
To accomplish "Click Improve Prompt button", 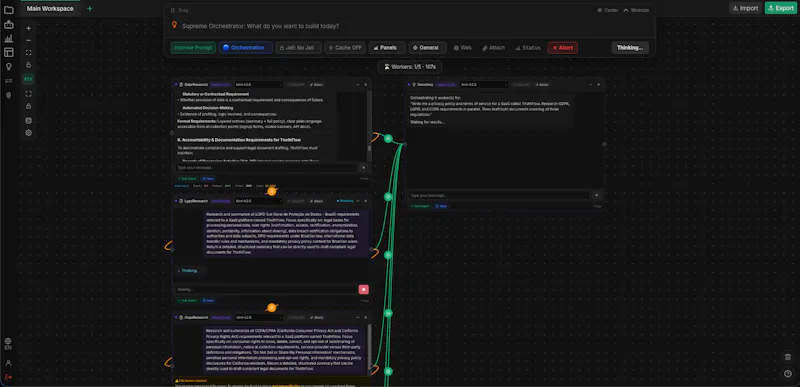I will pyautogui.click(x=193, y=47).
